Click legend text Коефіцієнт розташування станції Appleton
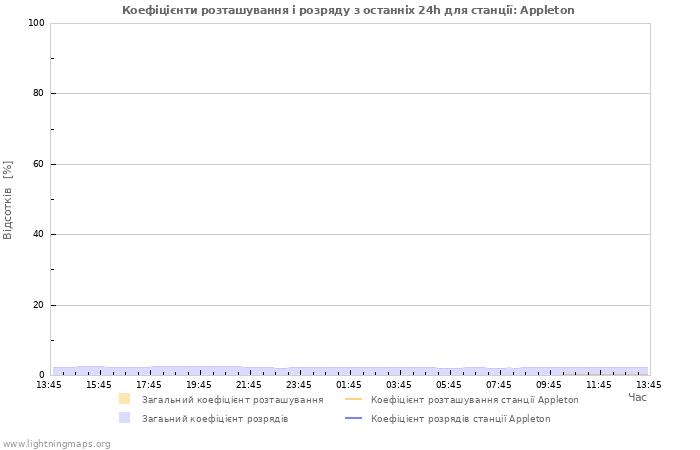 click(x=474, y=399)
